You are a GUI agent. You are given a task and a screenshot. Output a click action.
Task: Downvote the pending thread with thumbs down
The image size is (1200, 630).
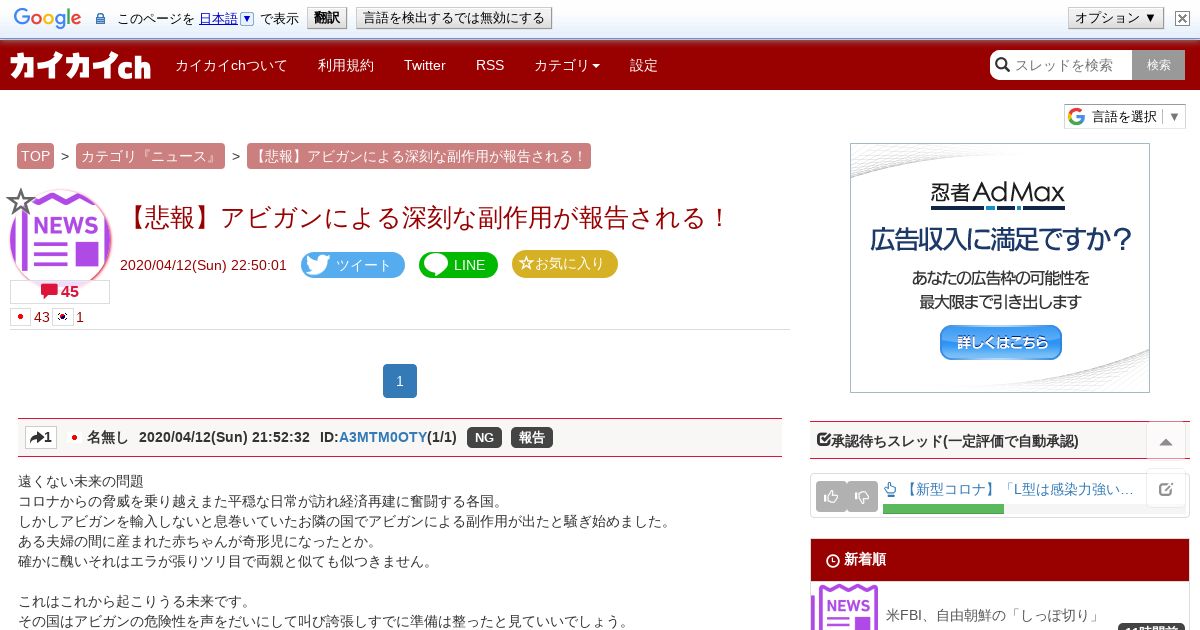point(862,496)
